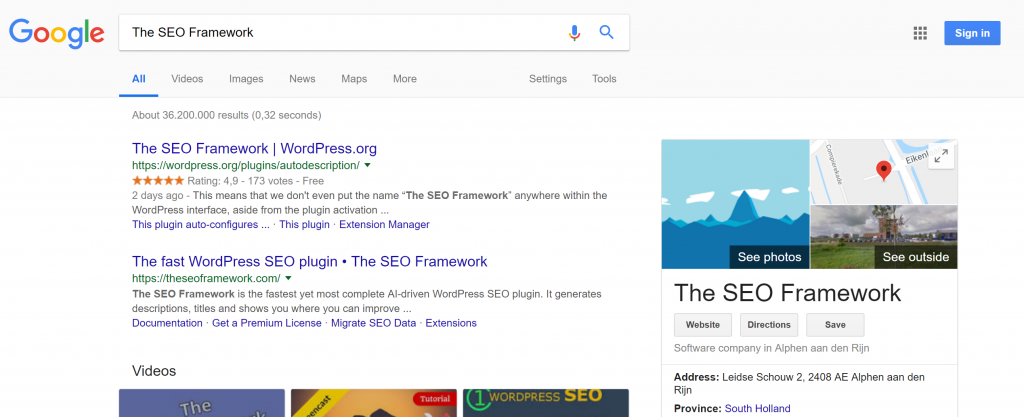Viewport: 1024px width, 417px height.
Task: Switch to the Maps tab
Action: [x=354, y=79]
